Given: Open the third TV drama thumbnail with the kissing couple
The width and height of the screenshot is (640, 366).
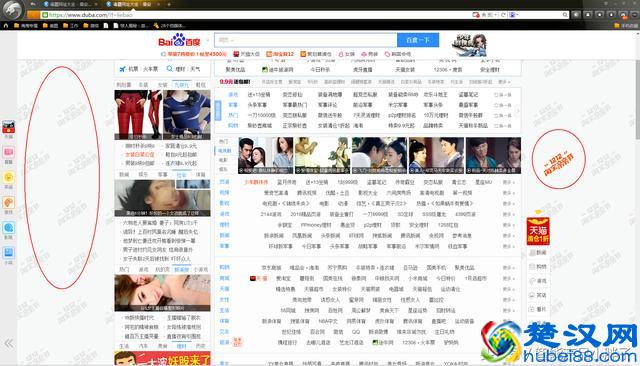Looking at the screenshot, I should (x=379, y=155).
